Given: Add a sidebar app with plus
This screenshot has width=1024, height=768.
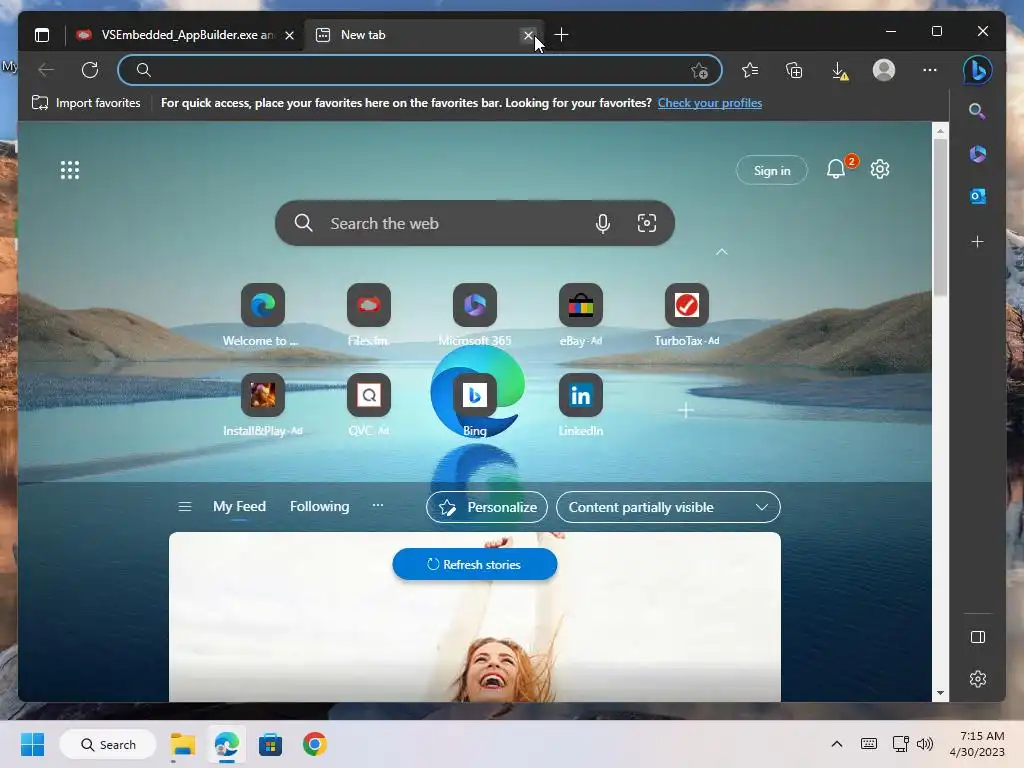Looking at the screenshot, I should click(x=978, y=242).
